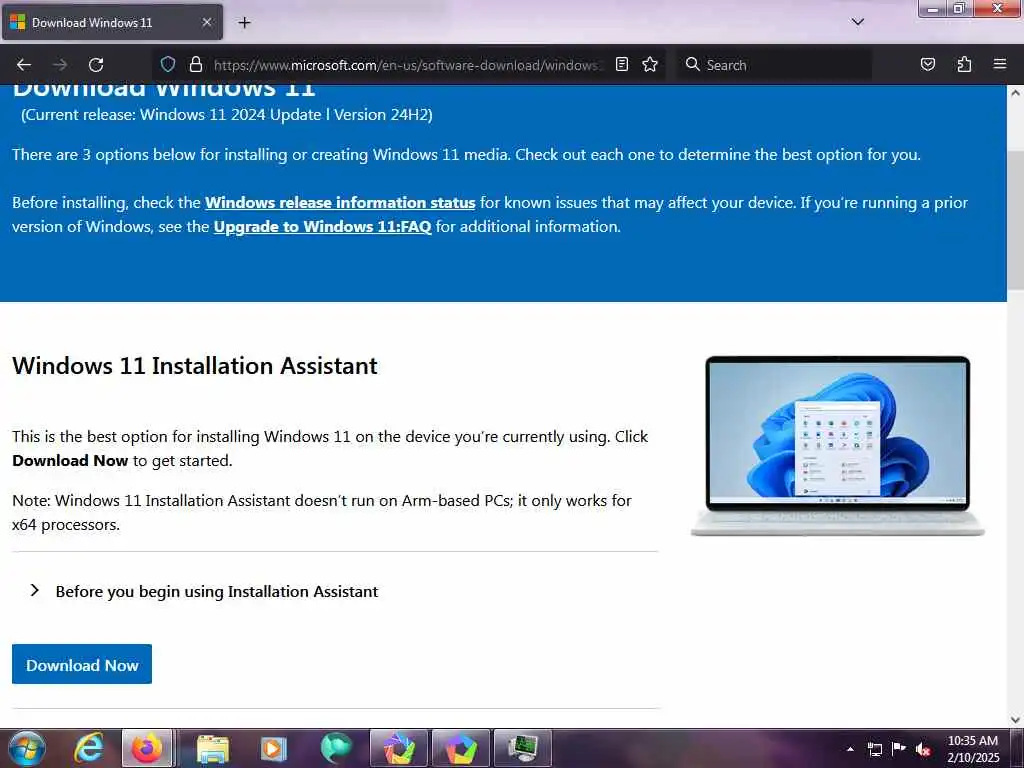Click the Download Now button
Screen dimensions: 1024x768
pyautogui.click(x=82, y=664)
